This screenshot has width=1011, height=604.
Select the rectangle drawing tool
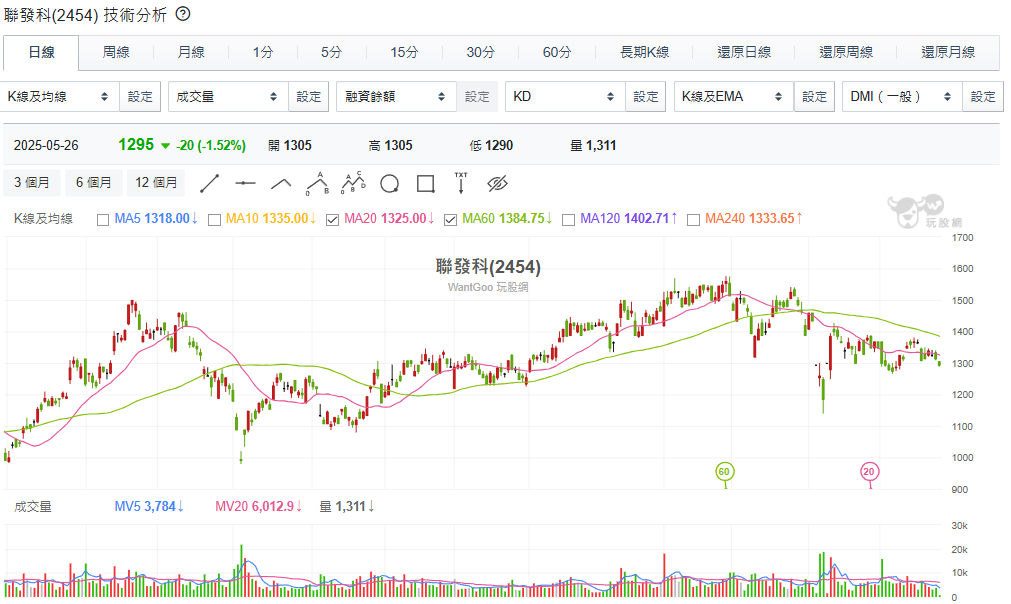(425, 183)
